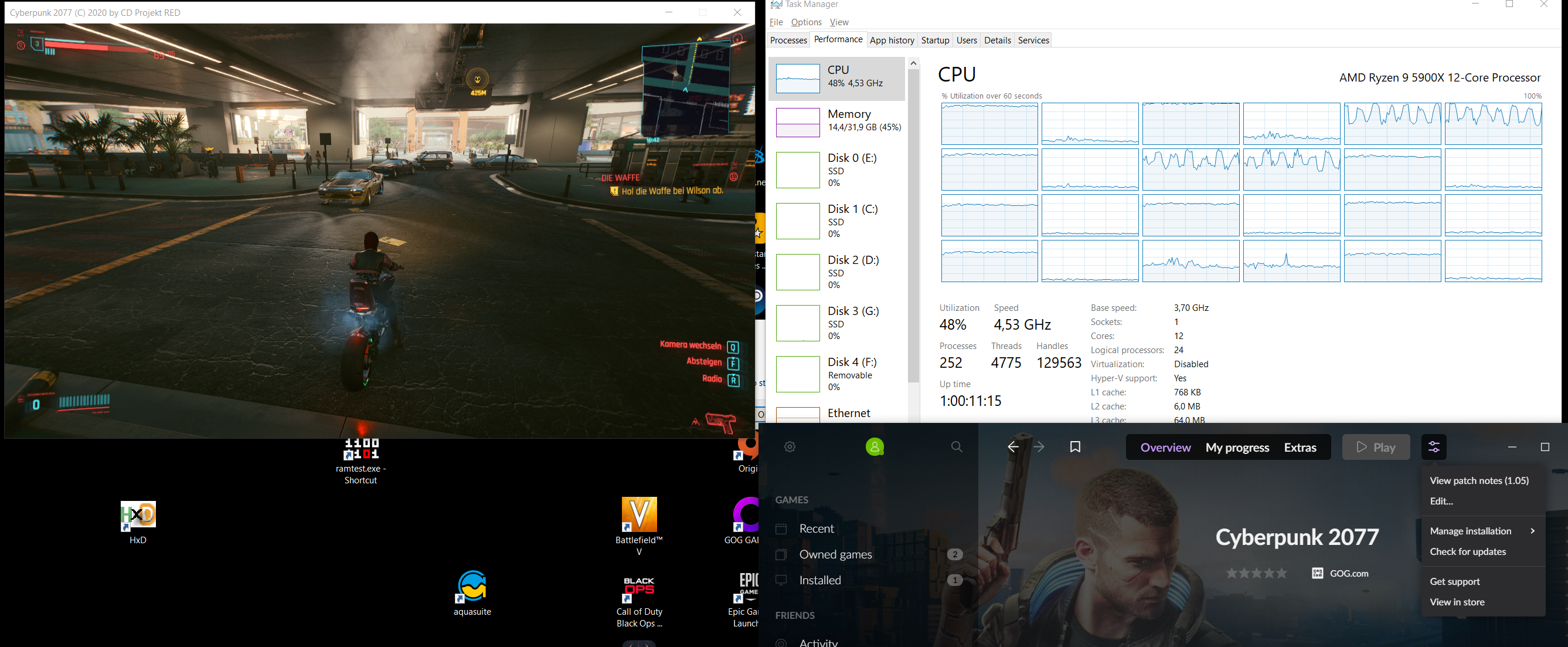The height and width of the screenshot is (647, 1568).
Task: Open the Options menu in Task Manager
Action: click(806, 22)
